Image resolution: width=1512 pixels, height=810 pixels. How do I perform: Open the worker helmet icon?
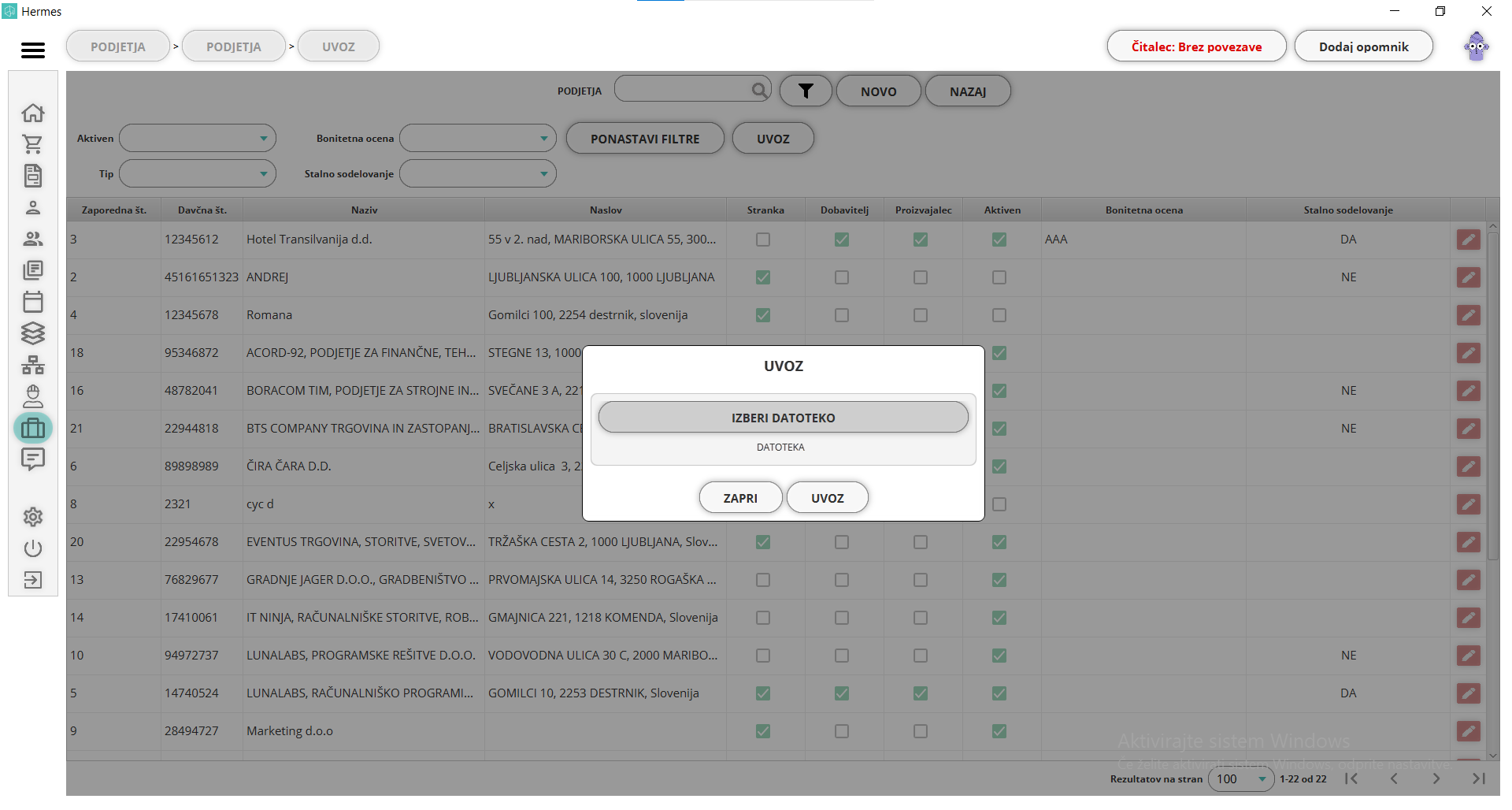(32, 396)
